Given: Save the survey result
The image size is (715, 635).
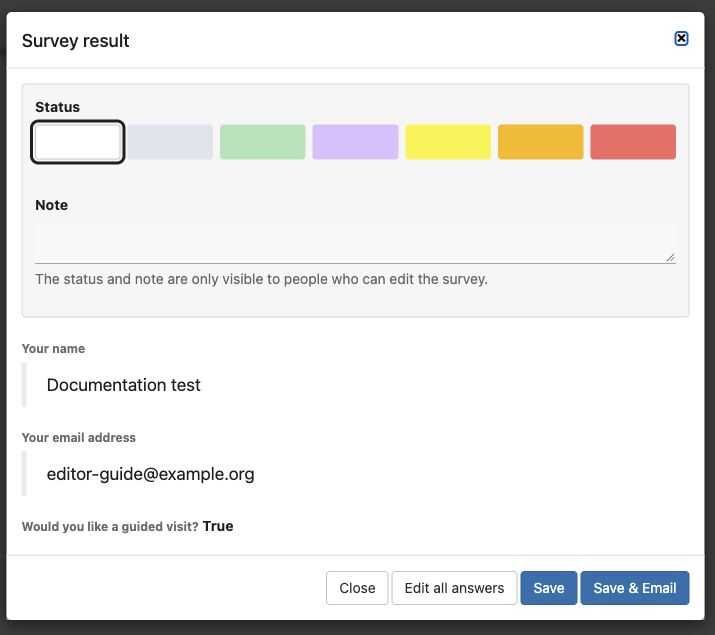Looking at the screenshot, I should pyautogui.click(x=549, y=588).
